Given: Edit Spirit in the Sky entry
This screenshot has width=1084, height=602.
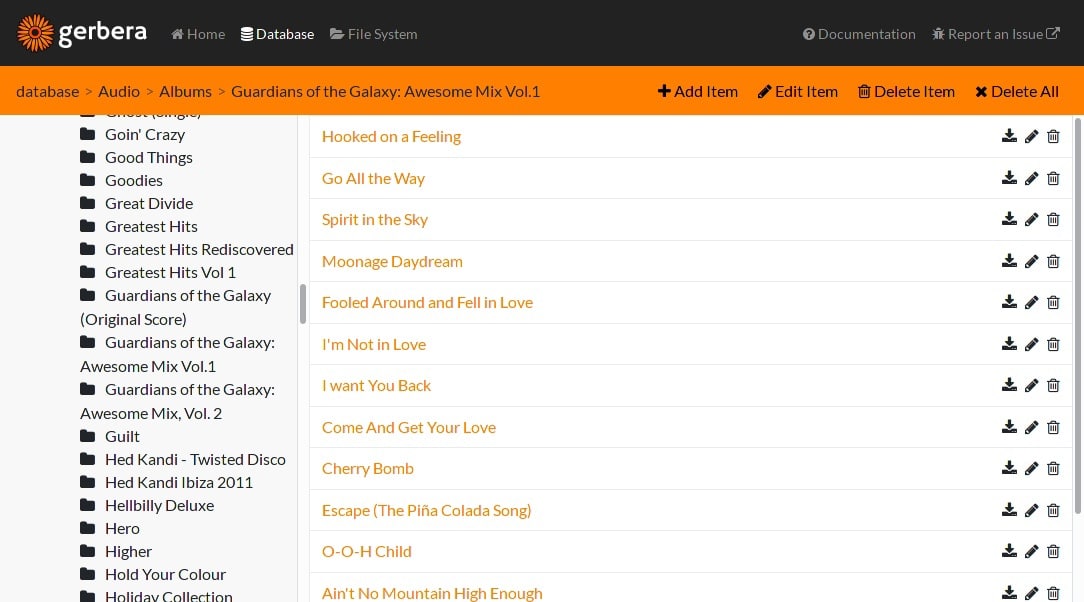Looking at the screenshot, I should 1031,219.
